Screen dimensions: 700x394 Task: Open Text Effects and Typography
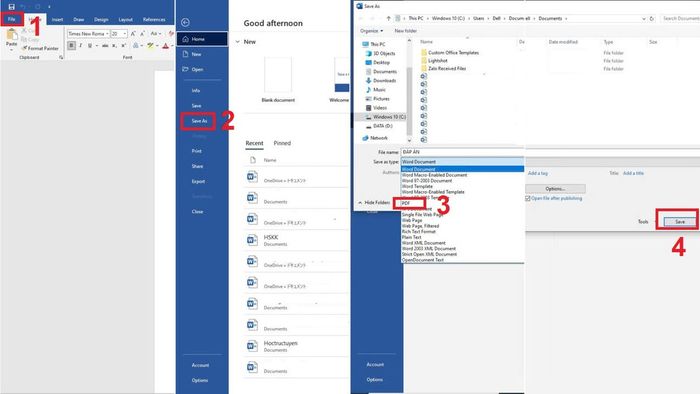[136, 46]
